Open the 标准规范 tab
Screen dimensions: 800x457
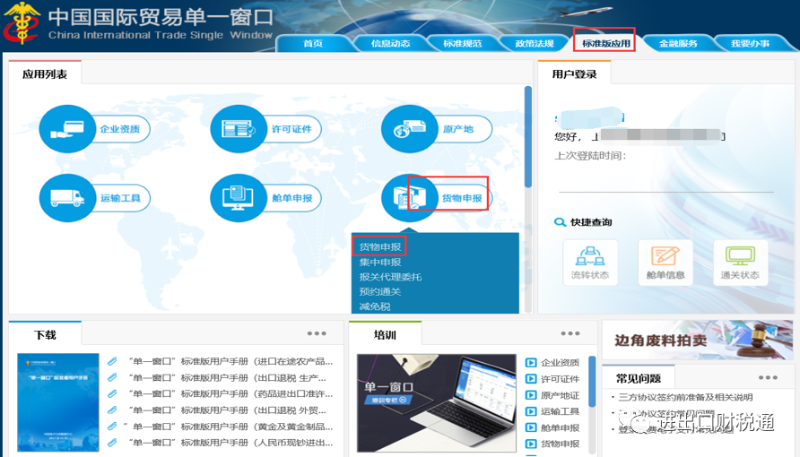click(x=462, y=43)
